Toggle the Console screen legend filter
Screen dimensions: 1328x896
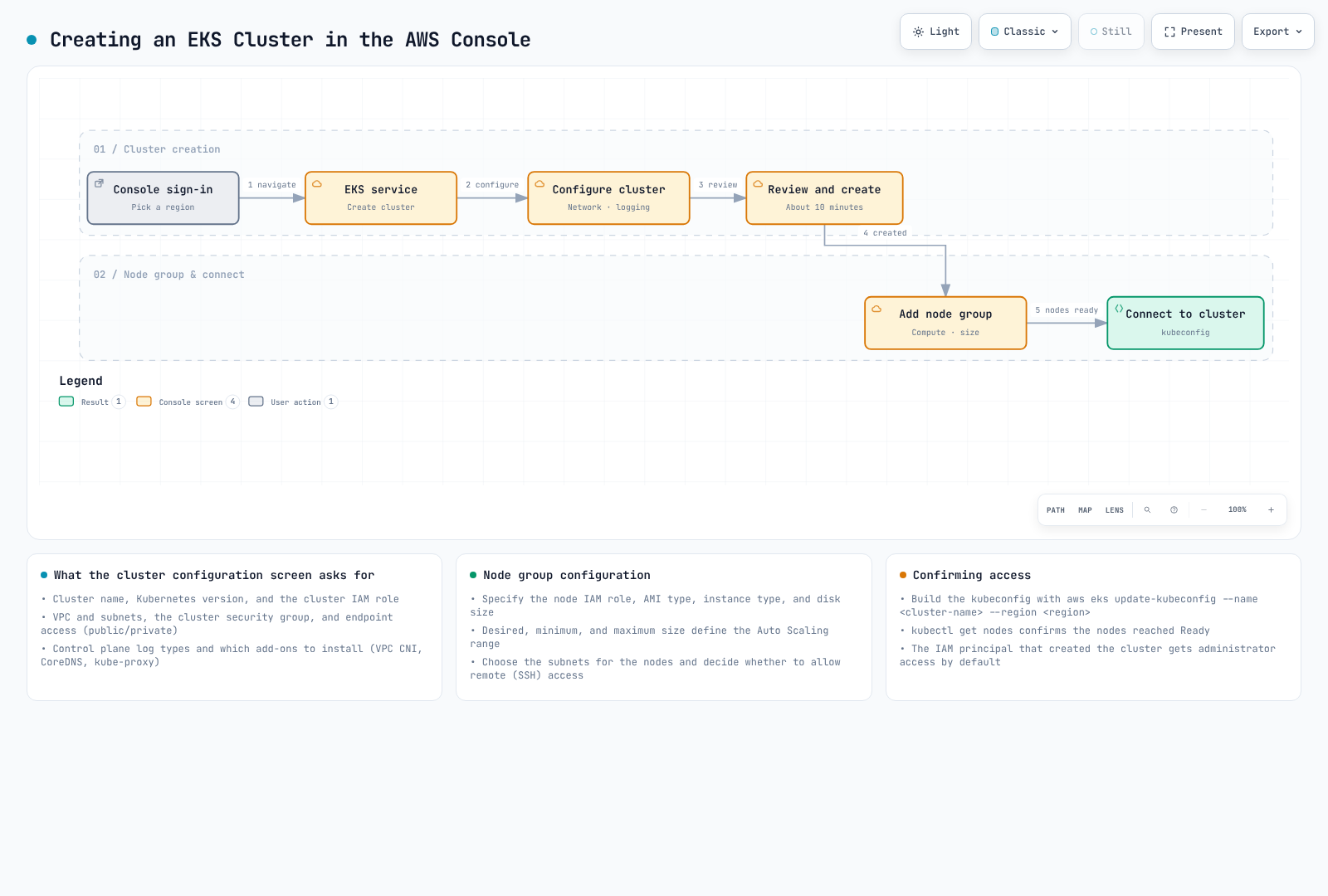[188, 402]
